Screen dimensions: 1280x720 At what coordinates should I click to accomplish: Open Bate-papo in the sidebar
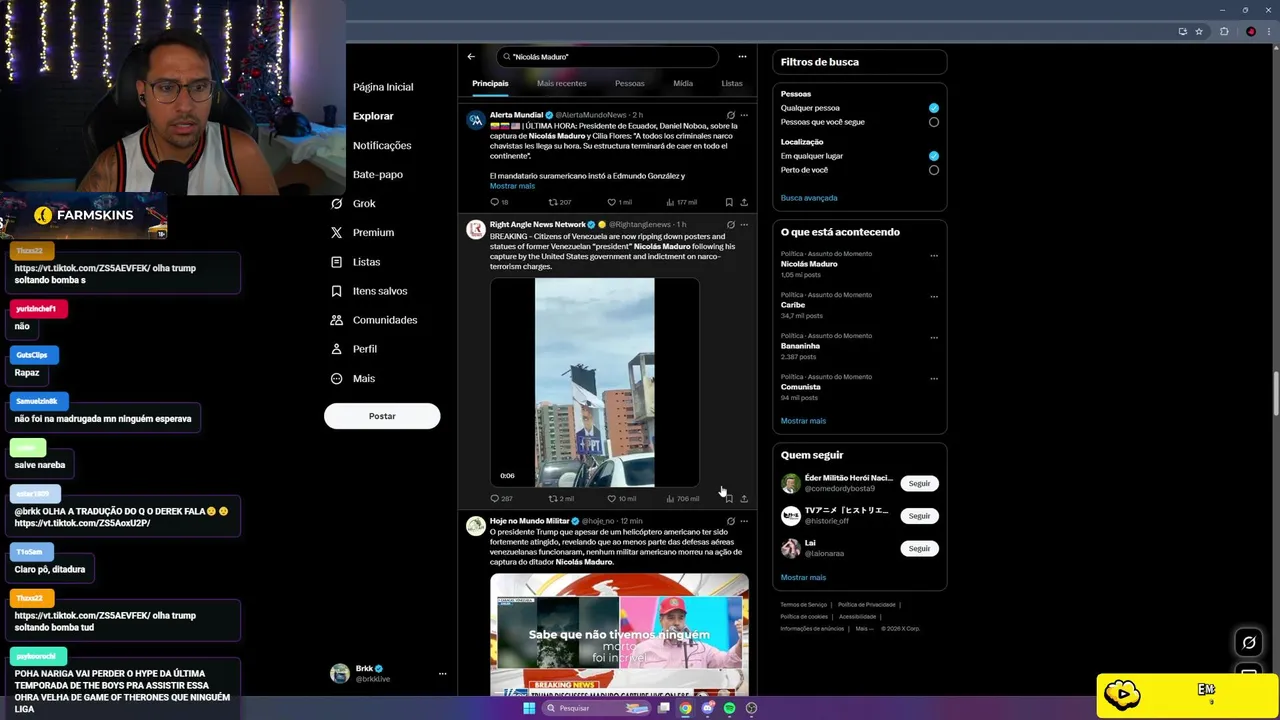378,174
